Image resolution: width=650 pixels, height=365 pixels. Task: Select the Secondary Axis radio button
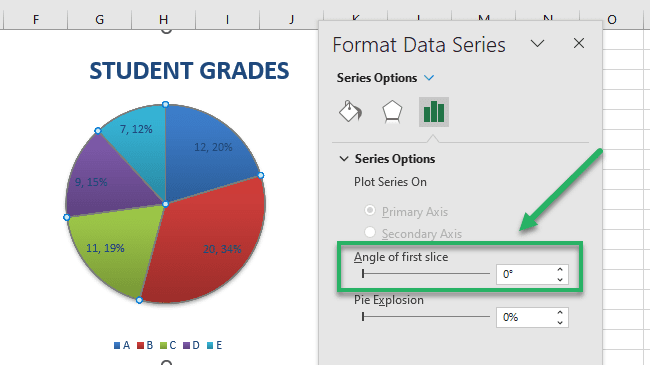[370, 232]
